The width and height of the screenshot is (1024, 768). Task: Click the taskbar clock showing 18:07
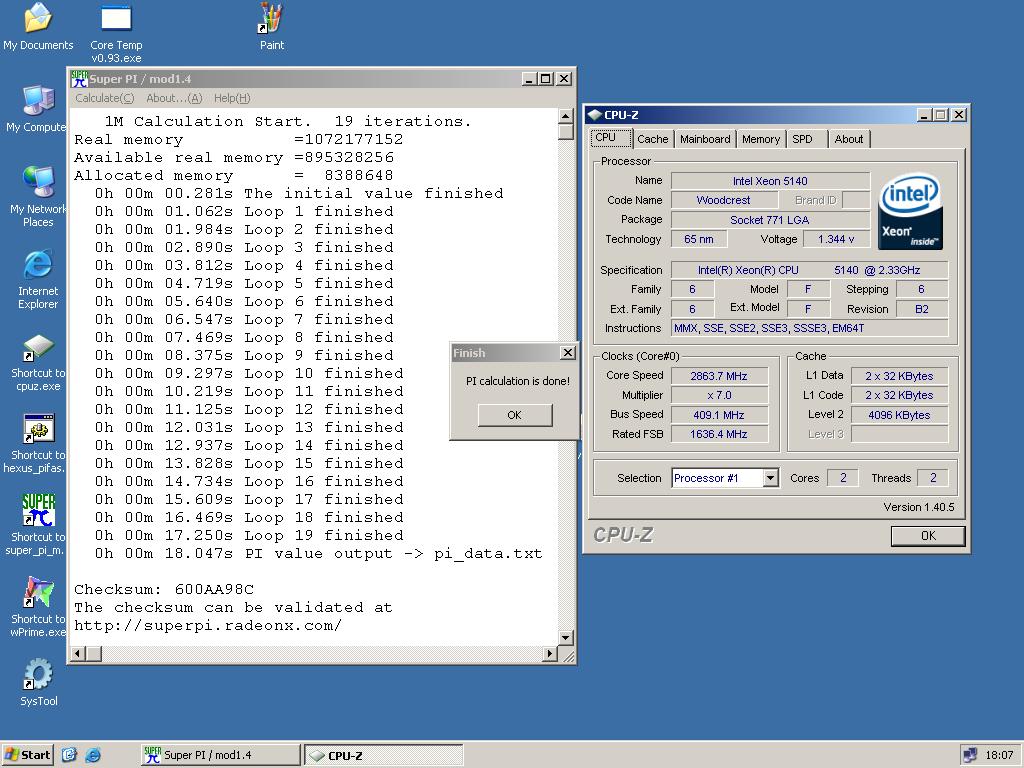(999, 755)
